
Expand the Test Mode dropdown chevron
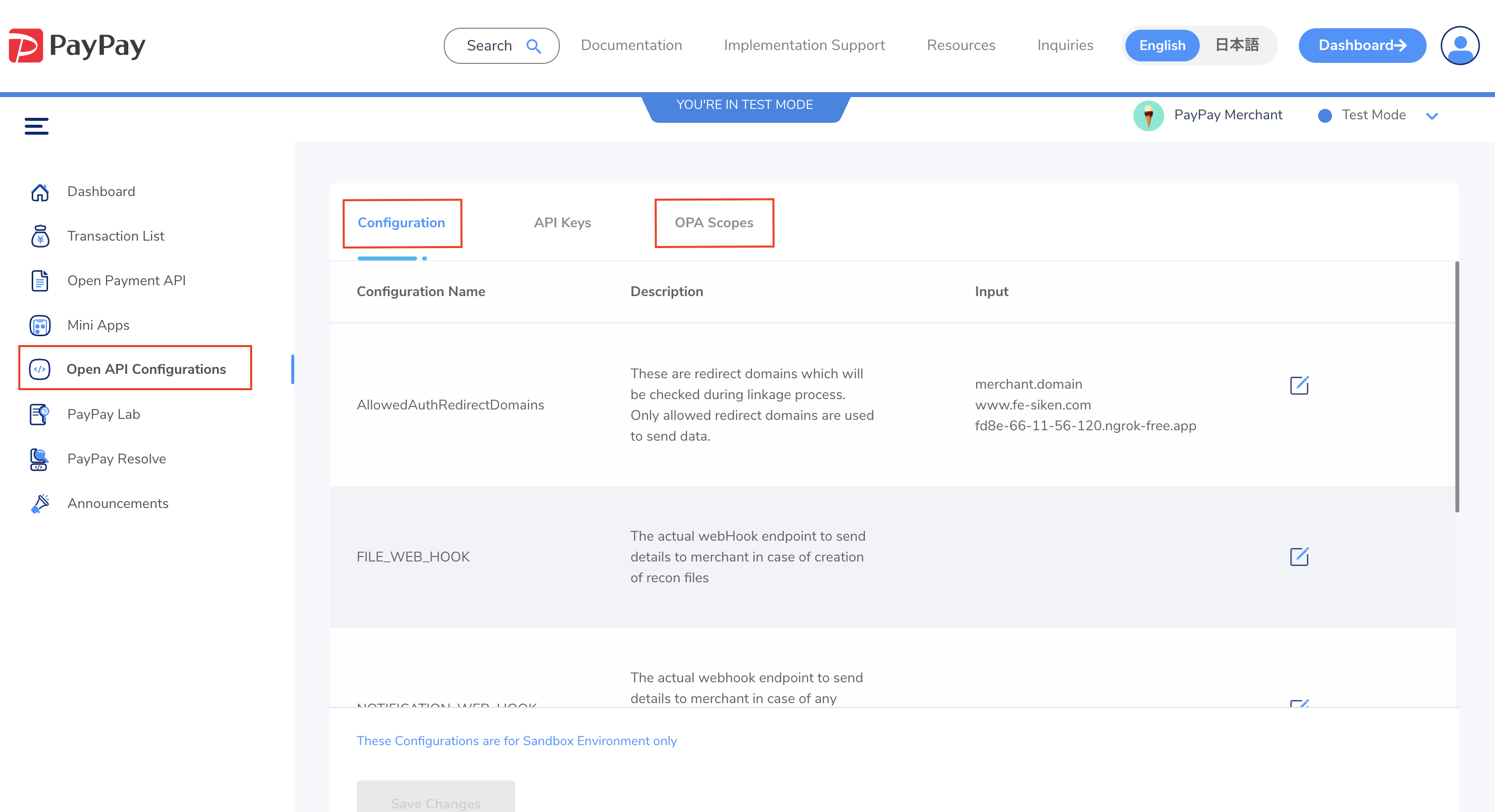(x=1432, y=116)
